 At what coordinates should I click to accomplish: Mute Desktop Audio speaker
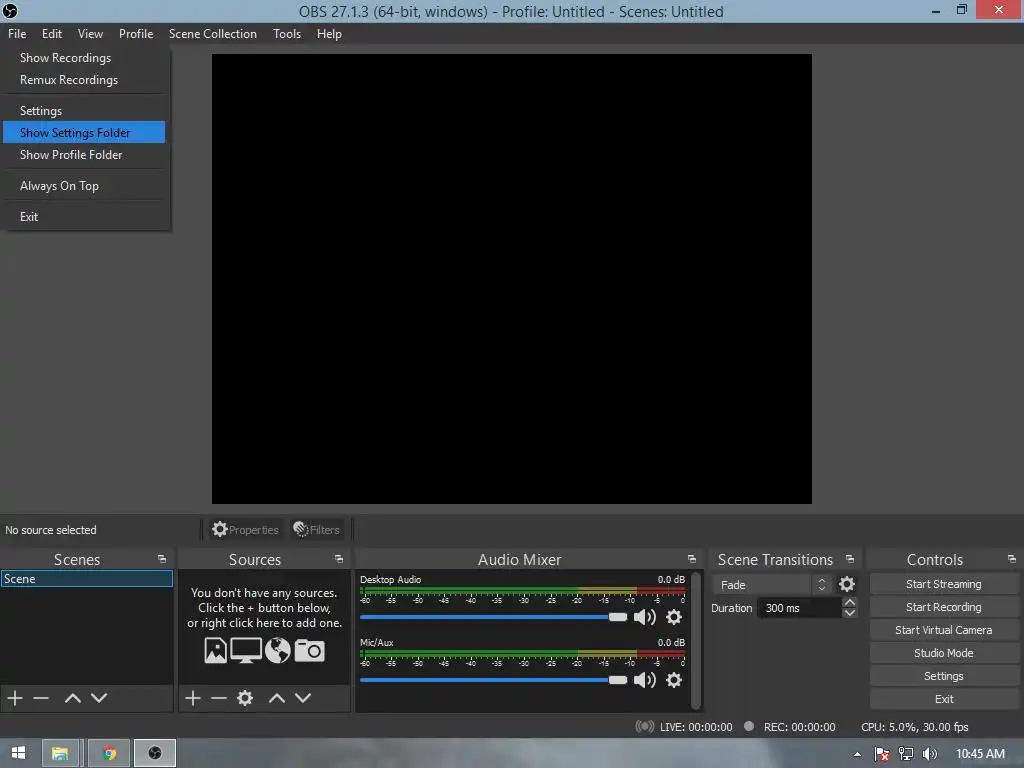645,616
